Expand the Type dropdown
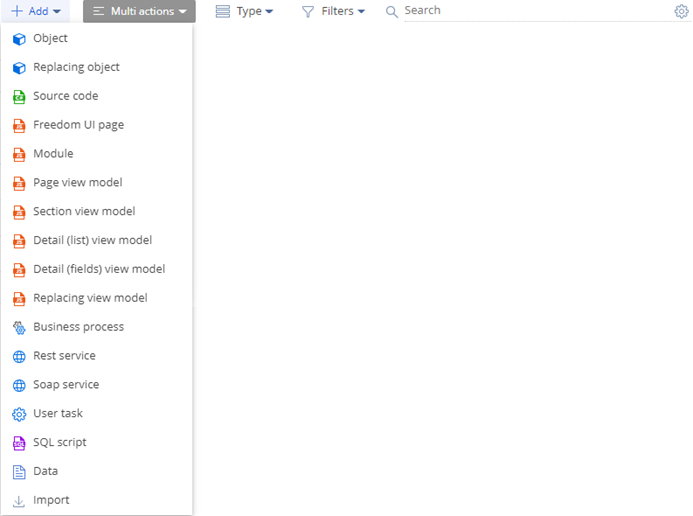Screen dimensions: 693x516 (244, 11)
